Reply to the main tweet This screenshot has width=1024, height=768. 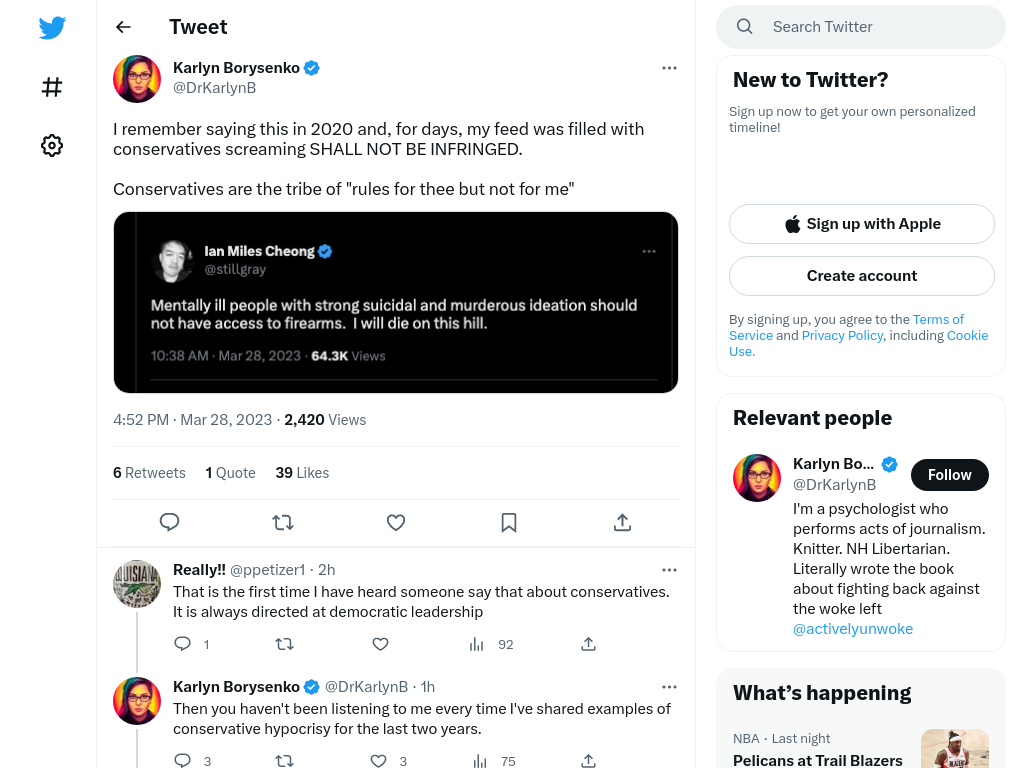(x=170, y=522)
